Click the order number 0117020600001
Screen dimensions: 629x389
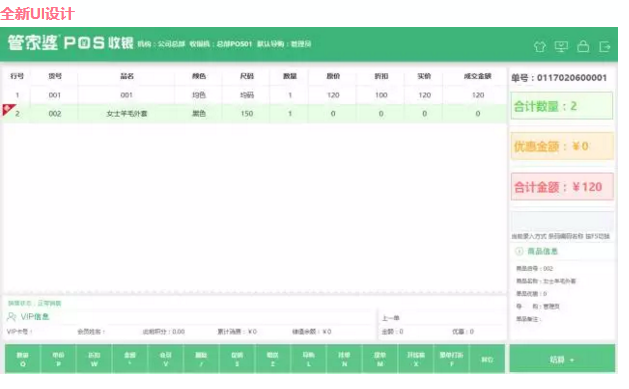[x=572, y=78]
